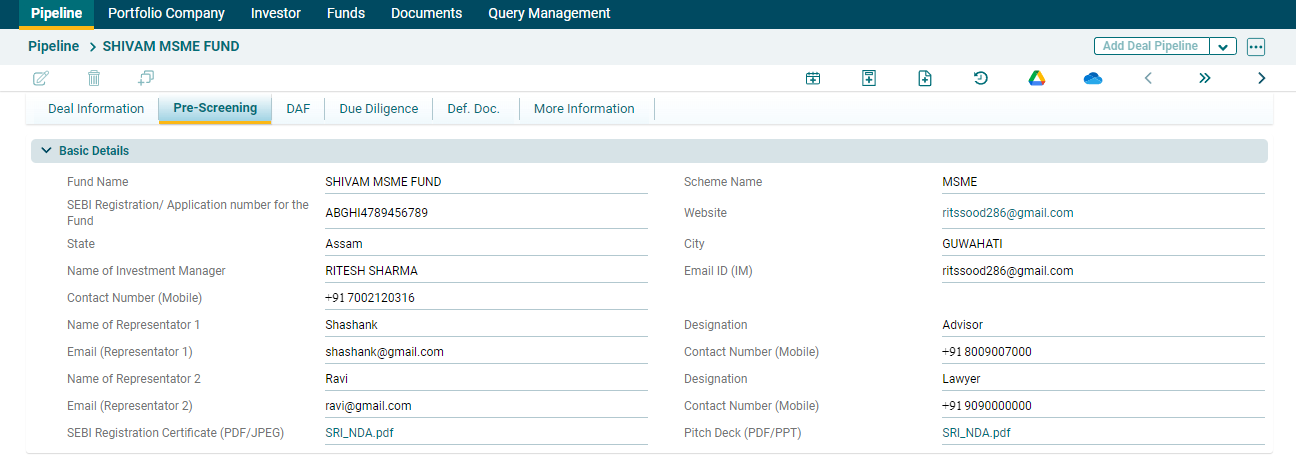Viewport: 1296px width, 469px height.
Task: Open the history clock icon
Action: (x=981, y=78)
